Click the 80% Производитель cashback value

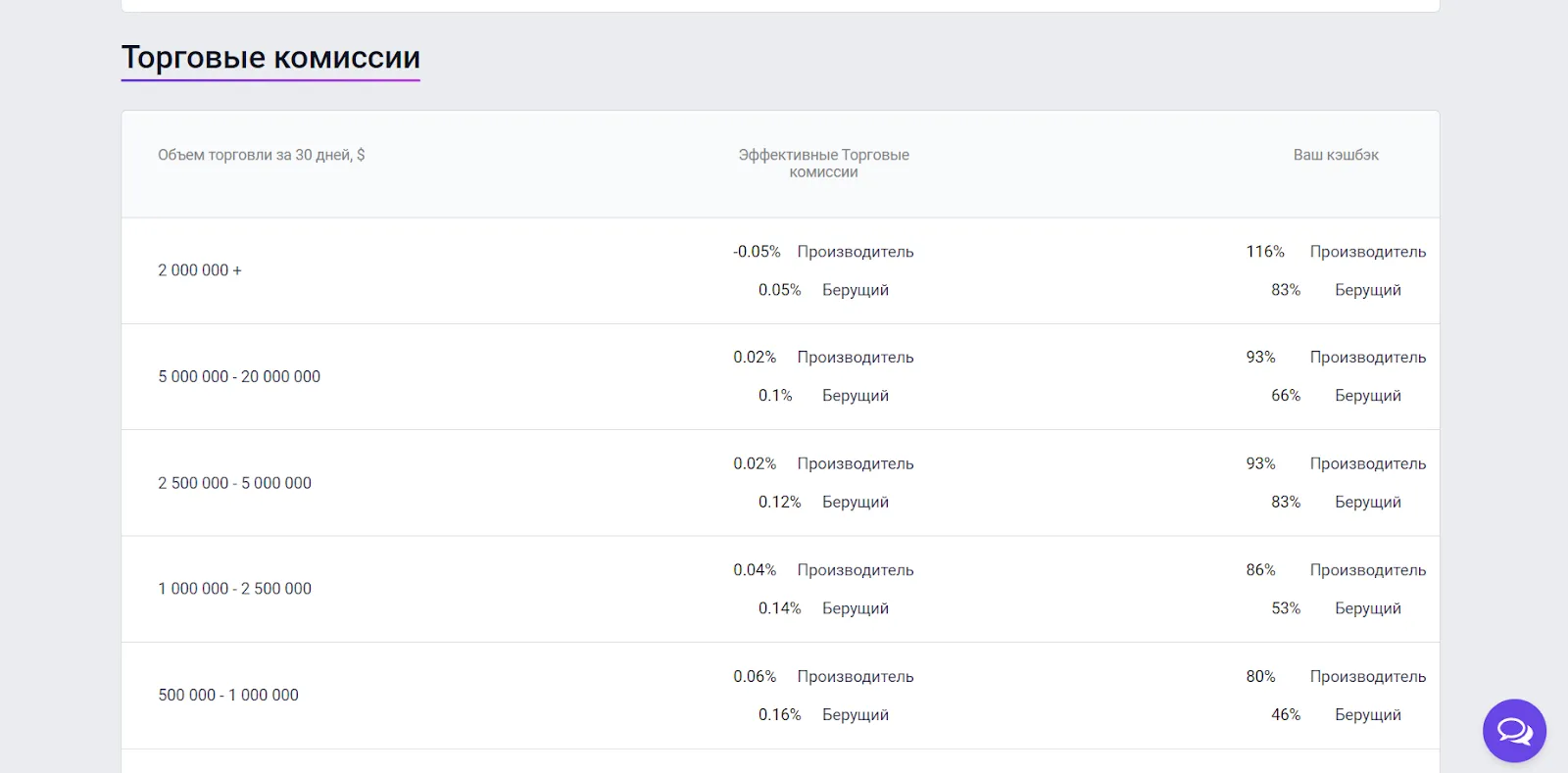[1261, 677]
